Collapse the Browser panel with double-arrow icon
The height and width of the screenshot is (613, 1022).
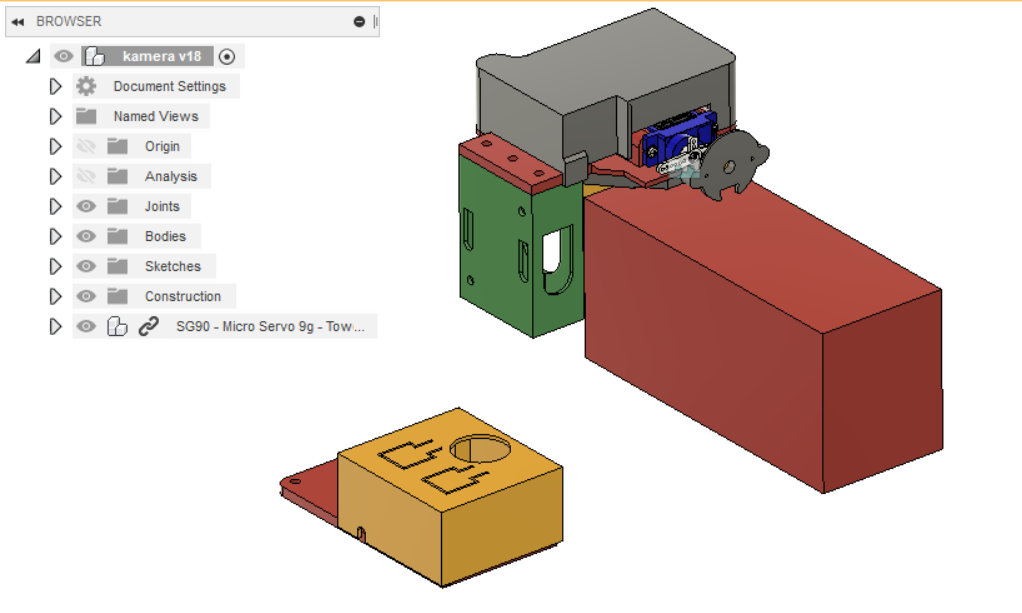pos(18,22)
